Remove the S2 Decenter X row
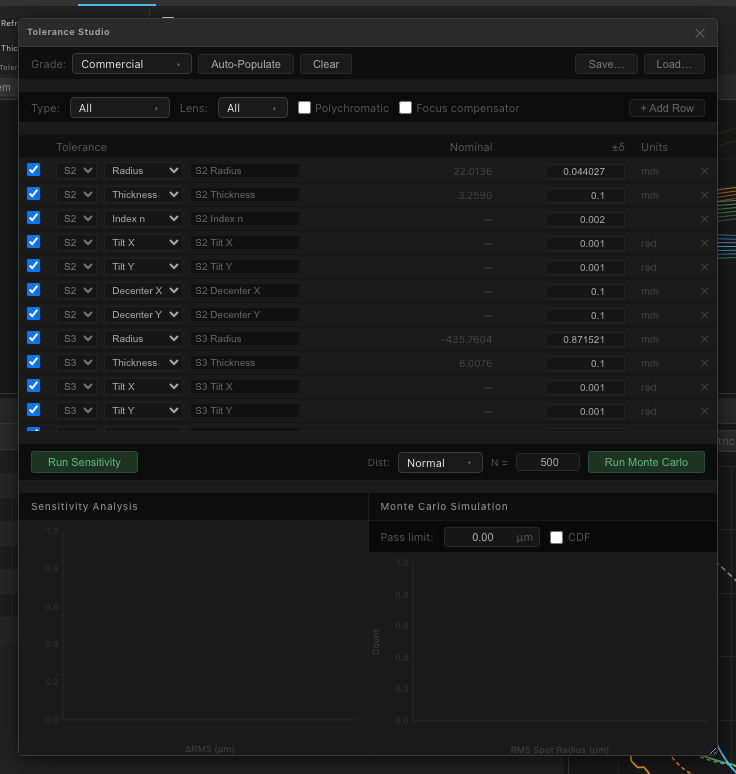The image size is (736, 774). pyautogui.click(x=704, y=291)
